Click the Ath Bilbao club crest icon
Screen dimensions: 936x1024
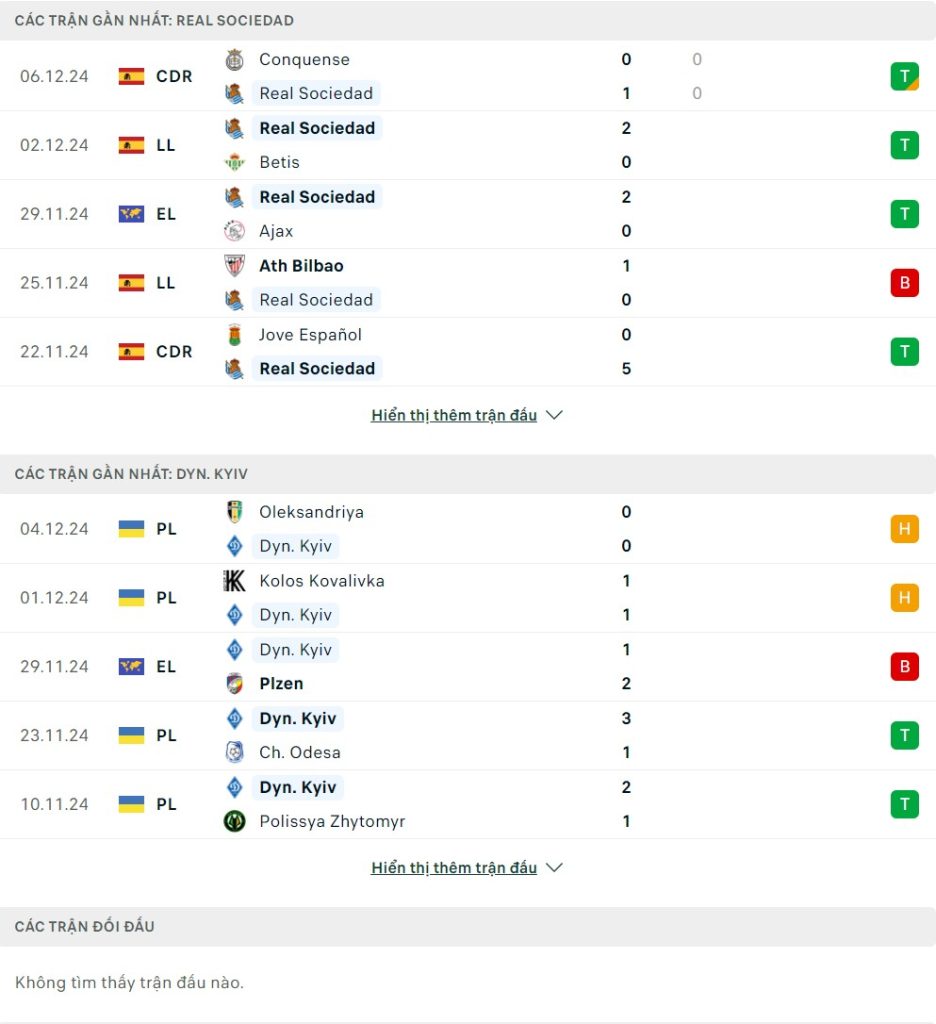235,266
